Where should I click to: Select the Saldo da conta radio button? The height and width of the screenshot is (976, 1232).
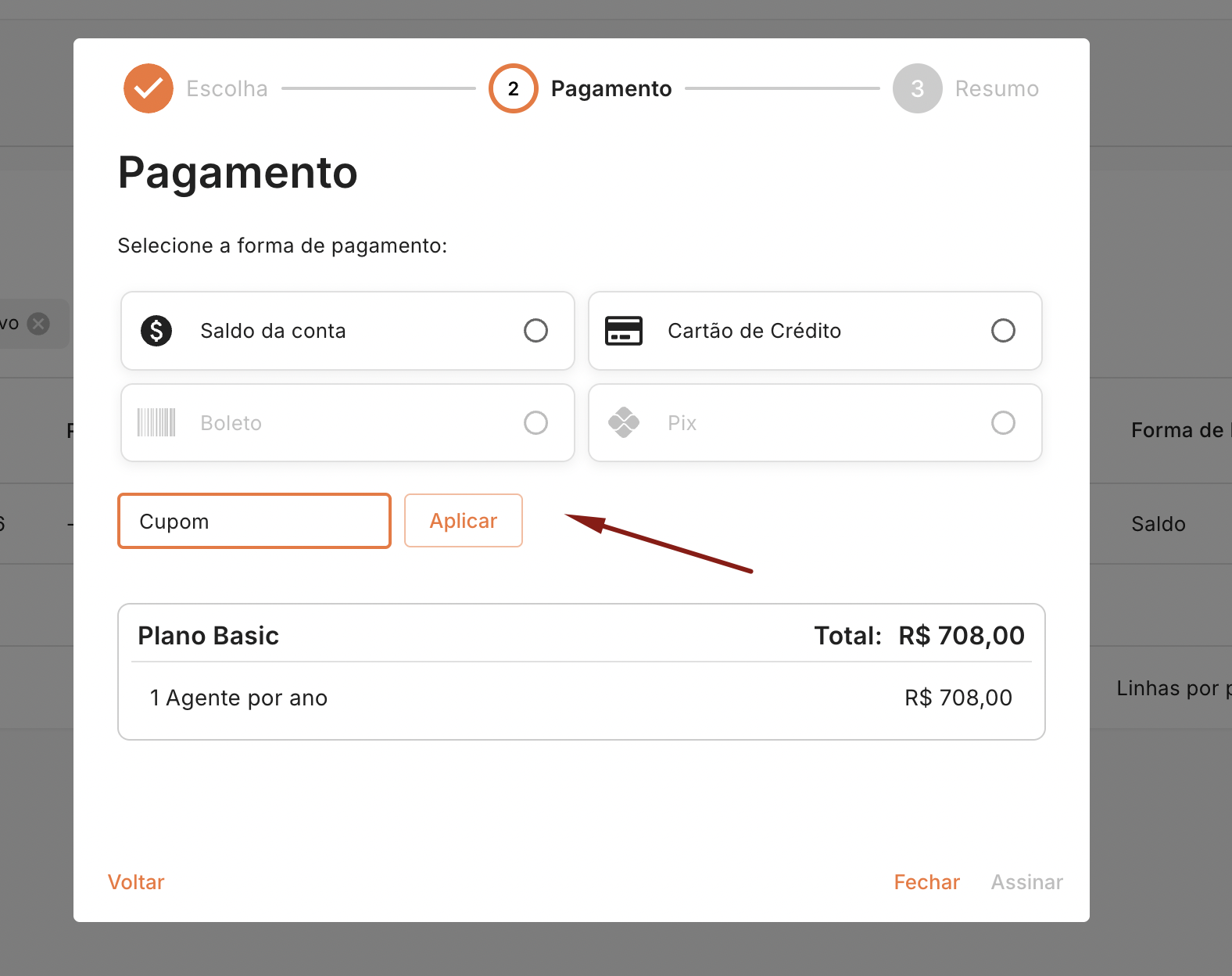pos(535,331)
